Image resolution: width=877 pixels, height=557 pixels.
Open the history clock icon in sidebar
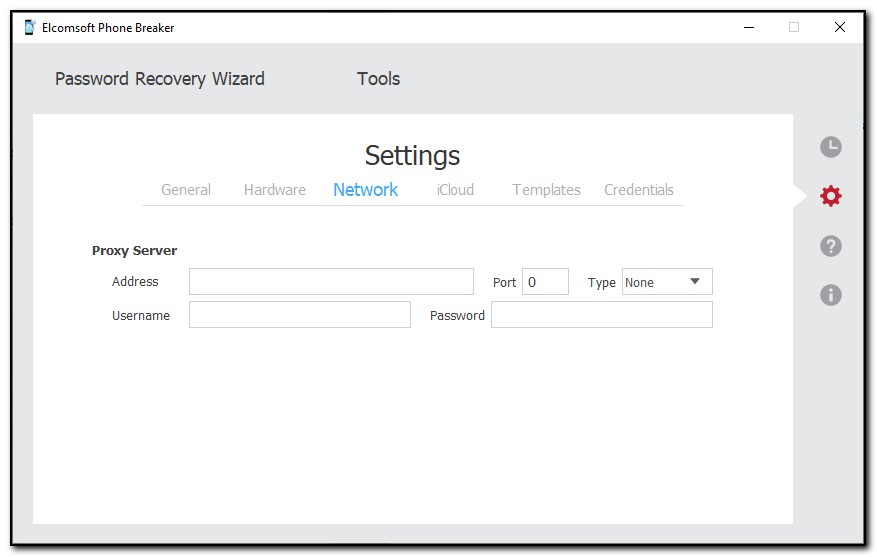[830, 147]
